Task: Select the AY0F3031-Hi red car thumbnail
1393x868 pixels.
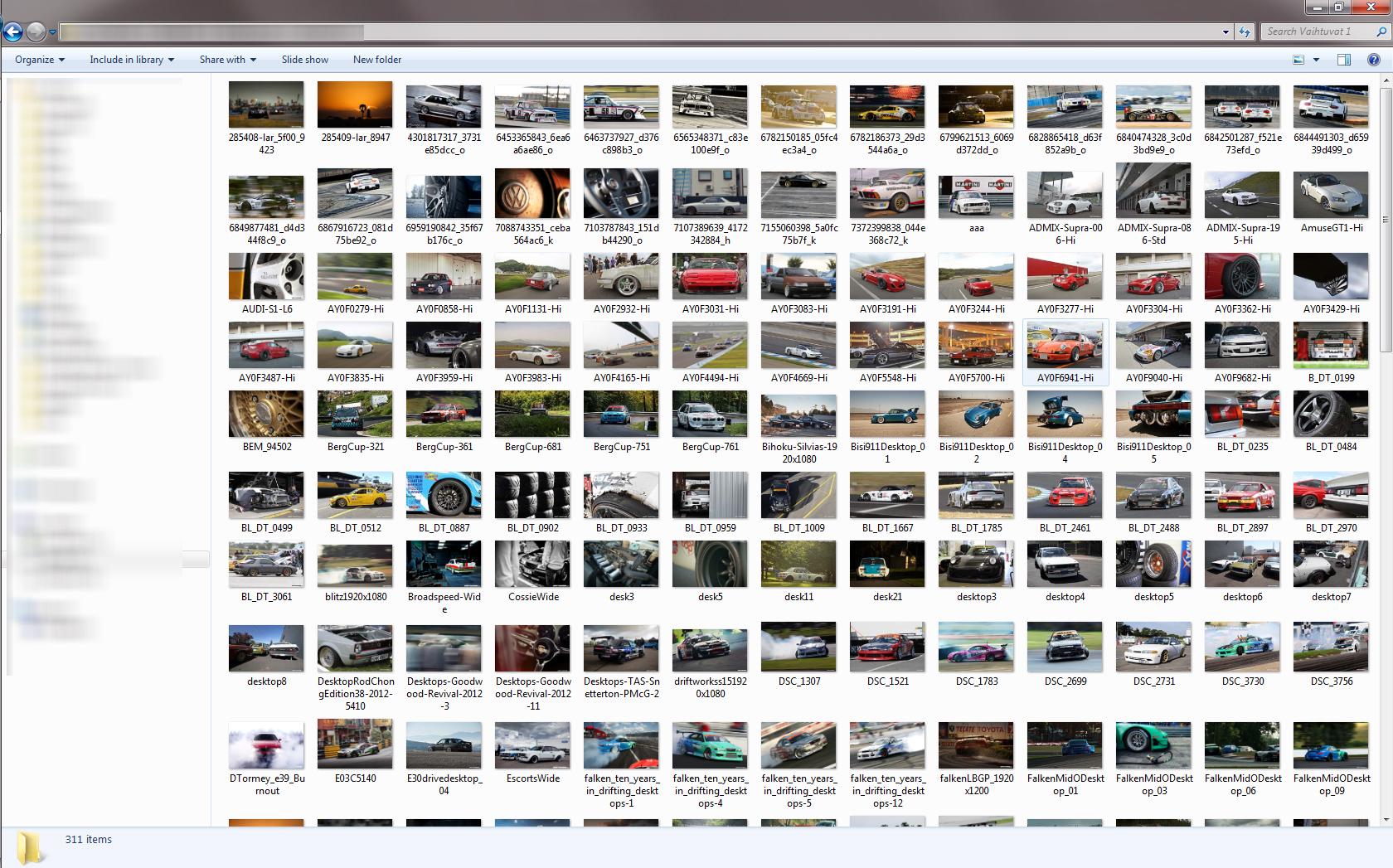Action: [710, 276]
